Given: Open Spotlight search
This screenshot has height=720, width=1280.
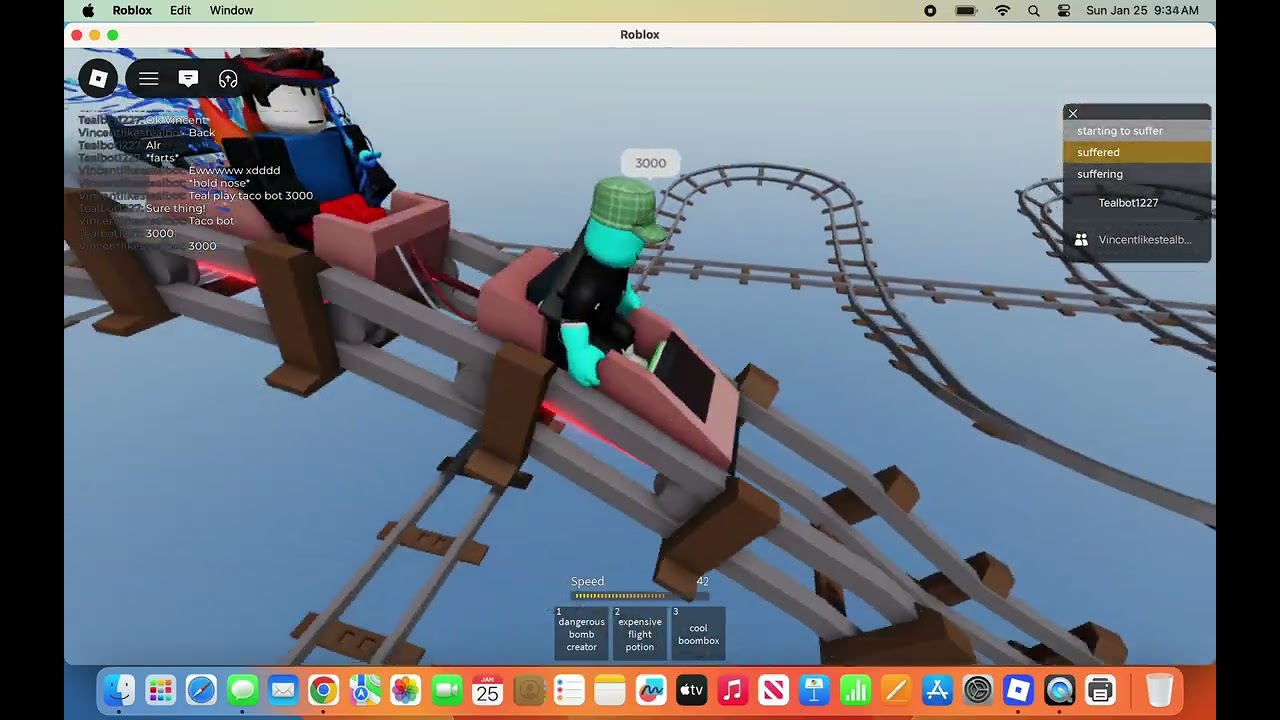Looking at the screenshot, I should 1034,10.
